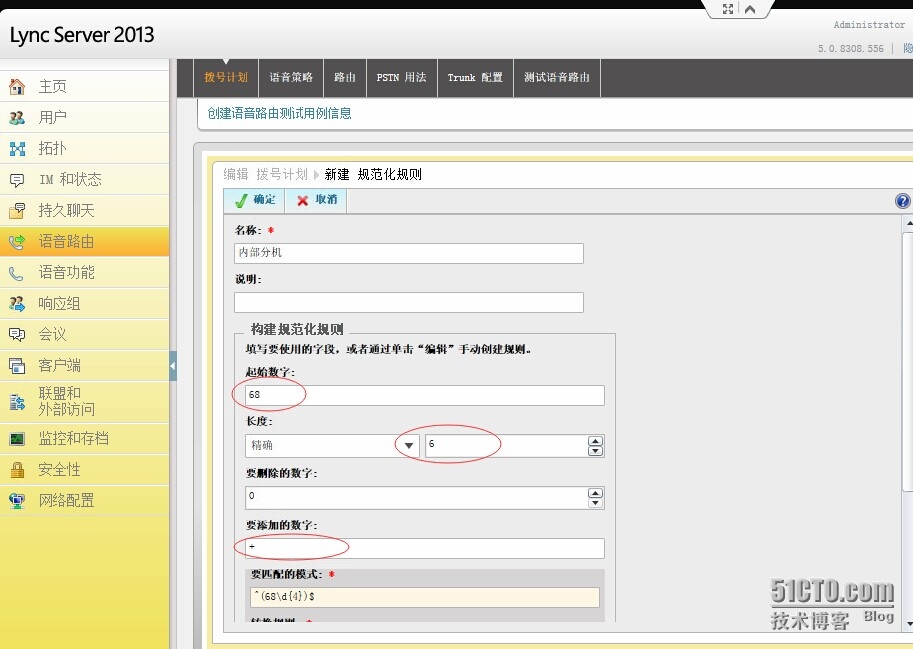Click the form's vertical scrollbar up arrow
The height and width of the screenshot is (649, 913).
pyautogui.click(x=908, y=223)
